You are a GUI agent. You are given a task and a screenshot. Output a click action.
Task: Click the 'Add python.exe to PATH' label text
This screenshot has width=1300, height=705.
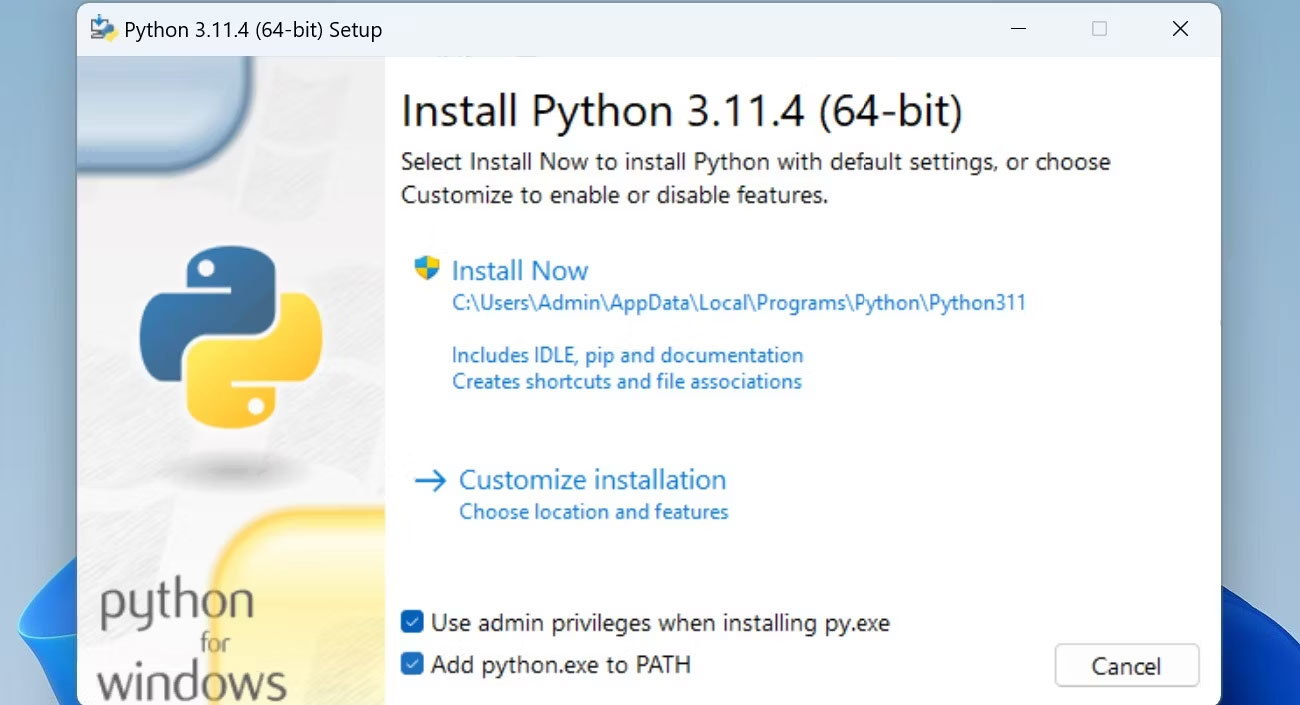point(560,664)
